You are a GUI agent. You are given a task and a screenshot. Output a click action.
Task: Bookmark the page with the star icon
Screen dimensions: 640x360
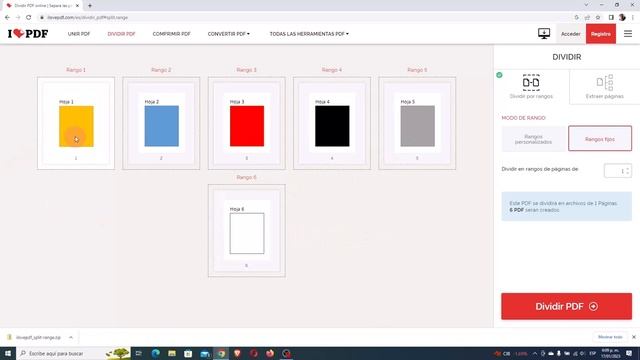pyautogui.click(x=598, y=18)
